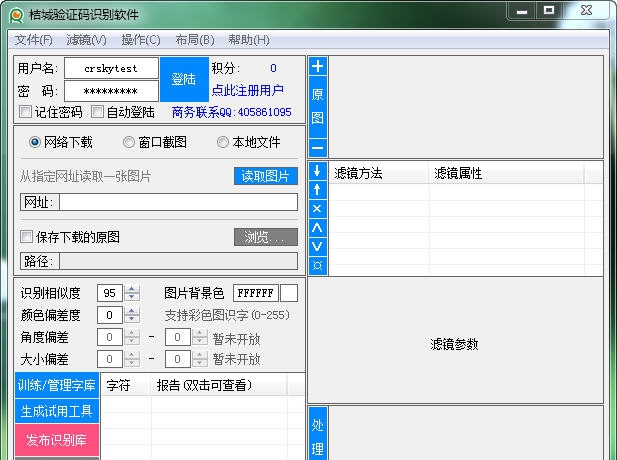Open the 滤镜(V) menu
This screenshot has width=617, height=460.
click(x=86, y=40)
